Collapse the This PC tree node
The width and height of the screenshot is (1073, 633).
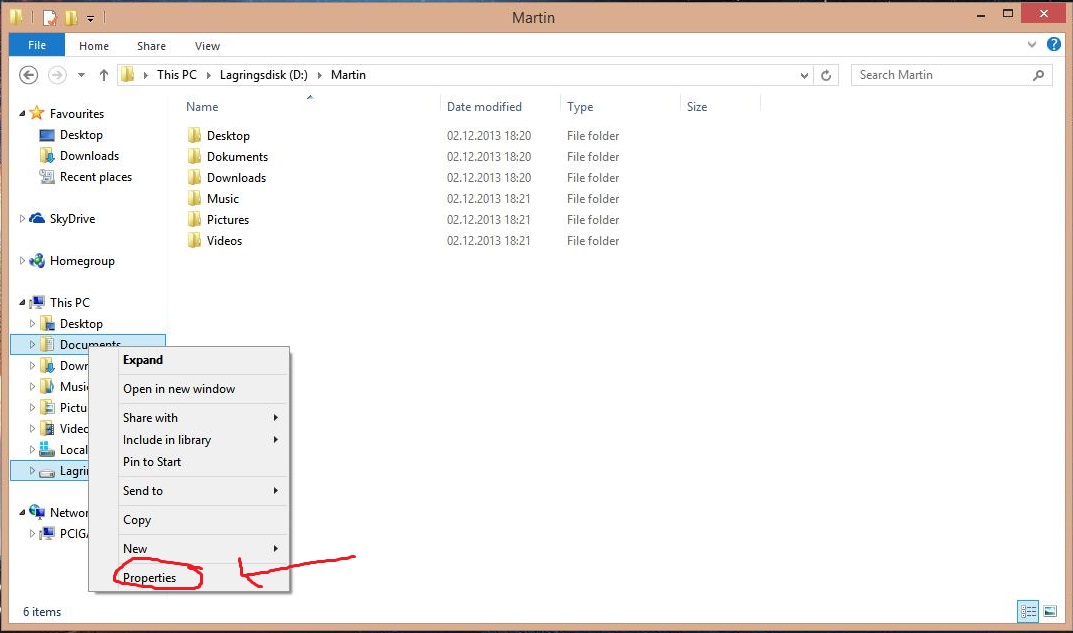pyautogui.click(x=22, y=302)
